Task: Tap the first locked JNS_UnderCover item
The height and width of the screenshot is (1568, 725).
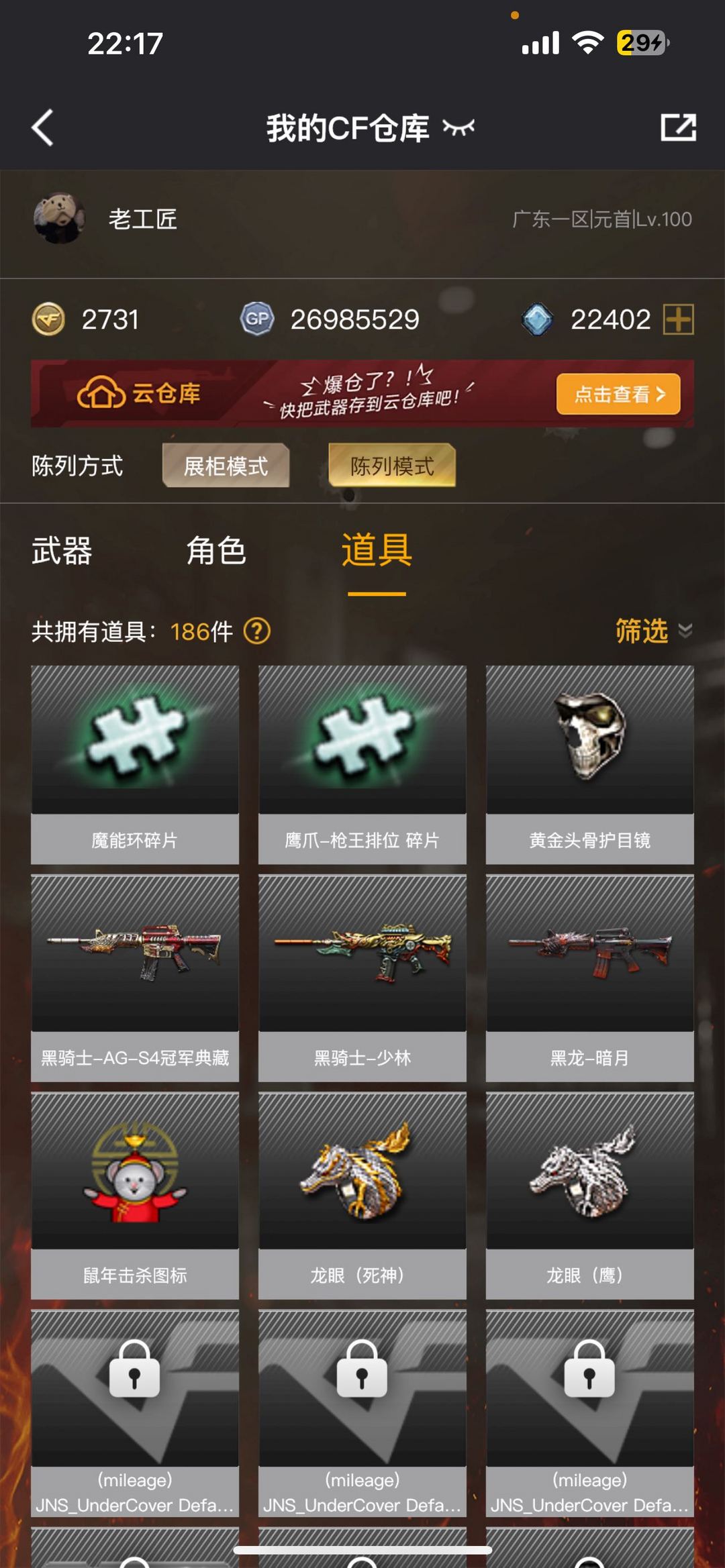Action: point(135,1413)
